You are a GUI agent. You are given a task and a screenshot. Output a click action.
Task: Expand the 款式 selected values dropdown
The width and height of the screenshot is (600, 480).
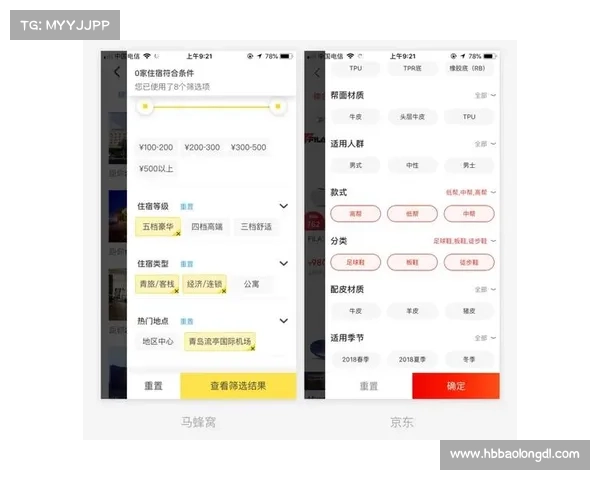471,192
